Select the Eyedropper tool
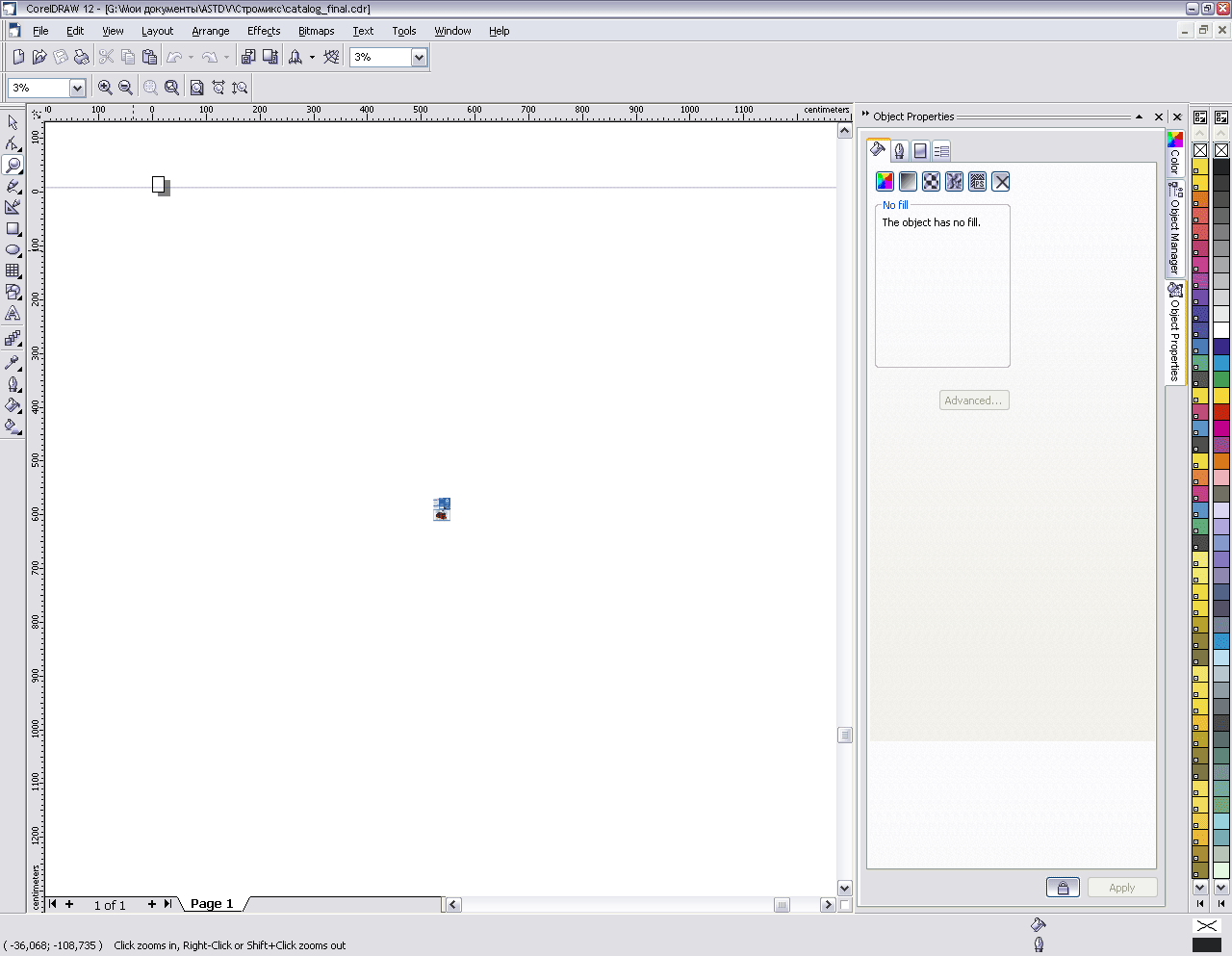The height and width of the screenshot is (956, 1232). coord(13,362)
